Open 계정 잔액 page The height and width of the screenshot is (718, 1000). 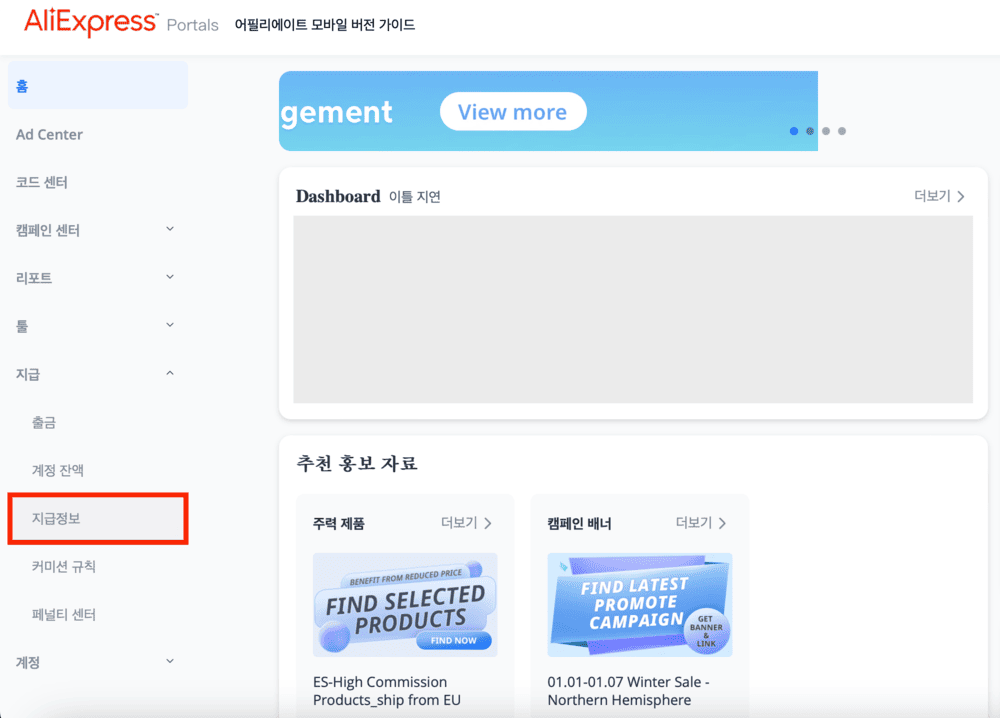click(x=57, y=470)
